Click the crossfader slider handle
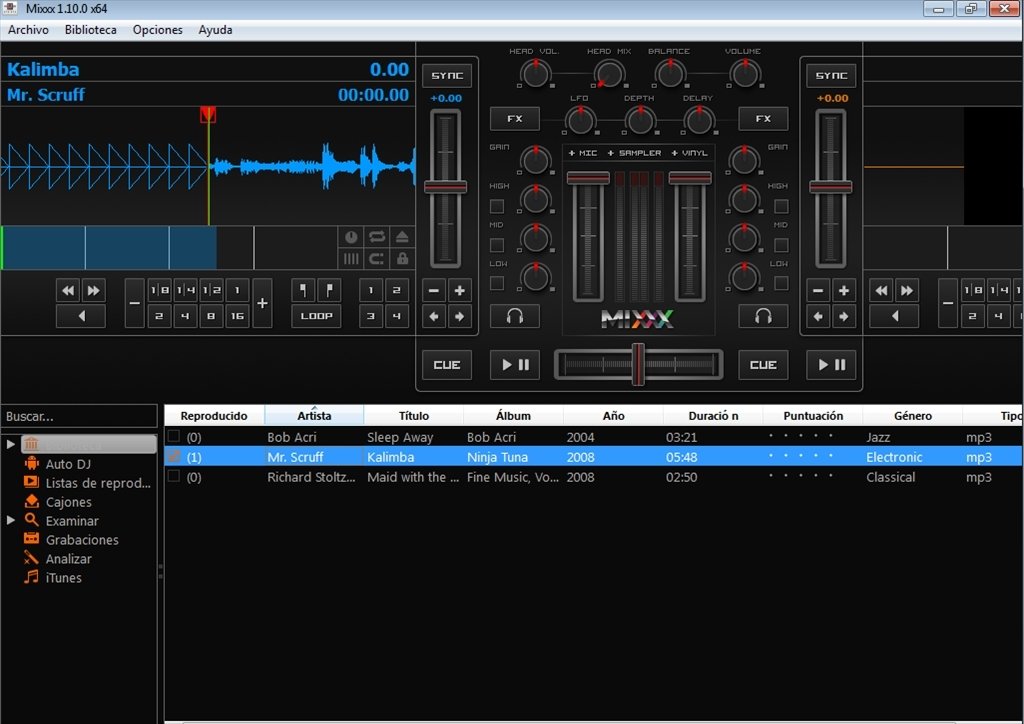Image resolution: width=1024 pixels, height=724 pixels. tap(638, 364)
